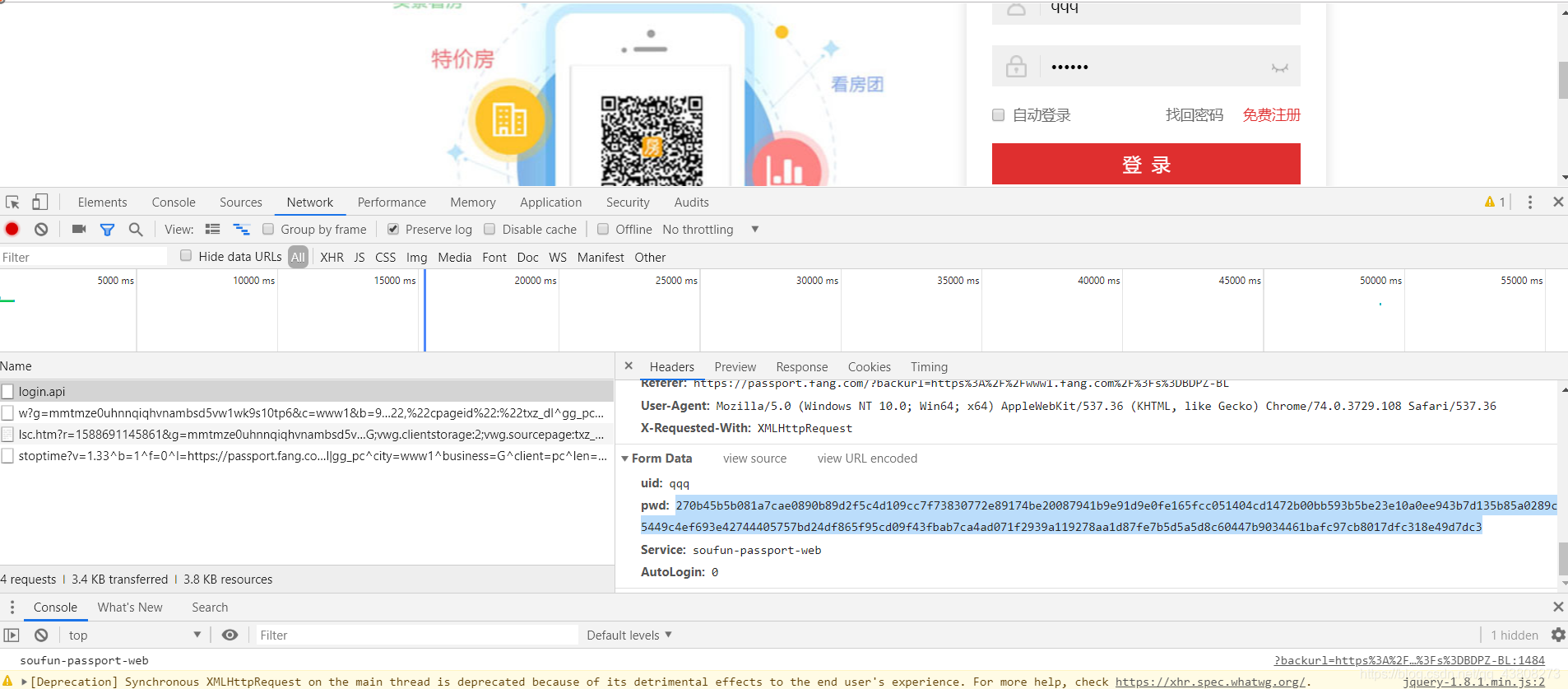Open the console context top dropdown

[x=135, y=635]
